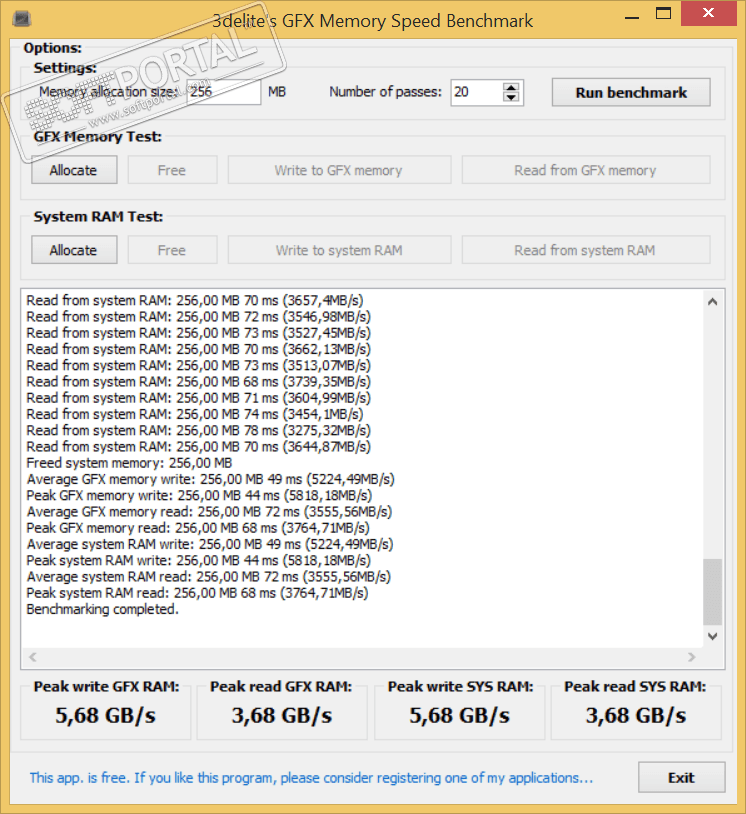This screenshot has width=746, height=814.
Task: Select the log line with 3739,35MB/s
Action: click(x=199, y=382)
